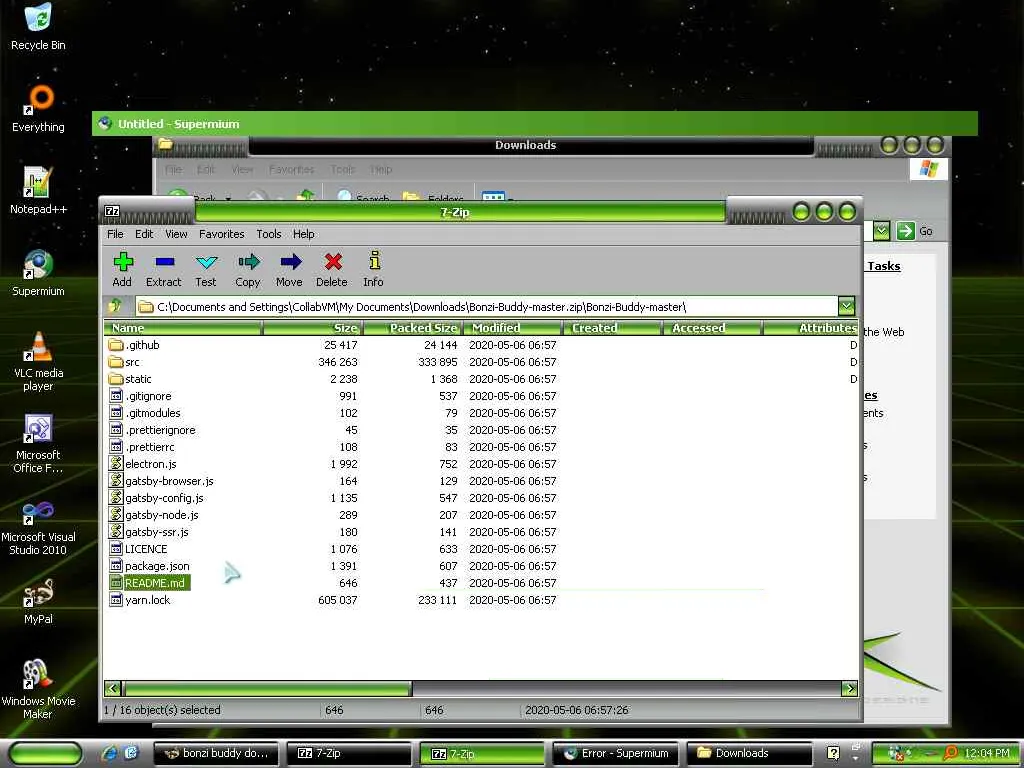
Task: Click the Untitled - Supermium title bar
Action: pos(534,123)
